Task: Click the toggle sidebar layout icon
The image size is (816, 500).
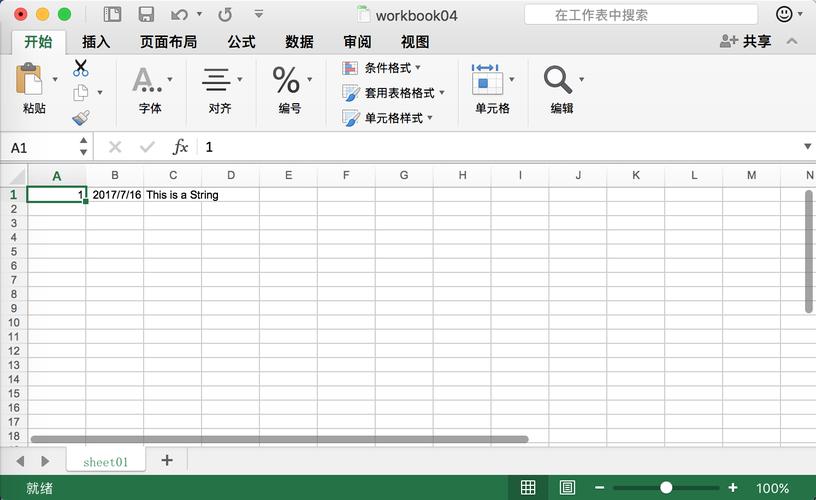Action: click(x=112, y=15)
